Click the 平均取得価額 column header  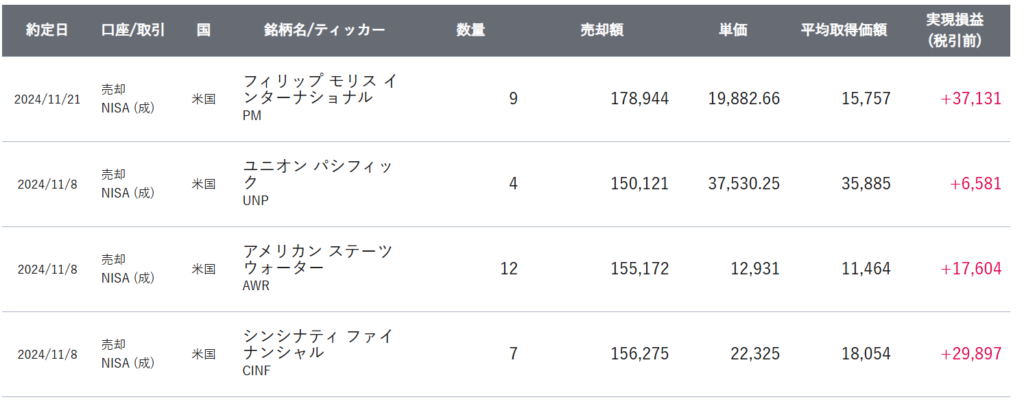pos(843,30)
